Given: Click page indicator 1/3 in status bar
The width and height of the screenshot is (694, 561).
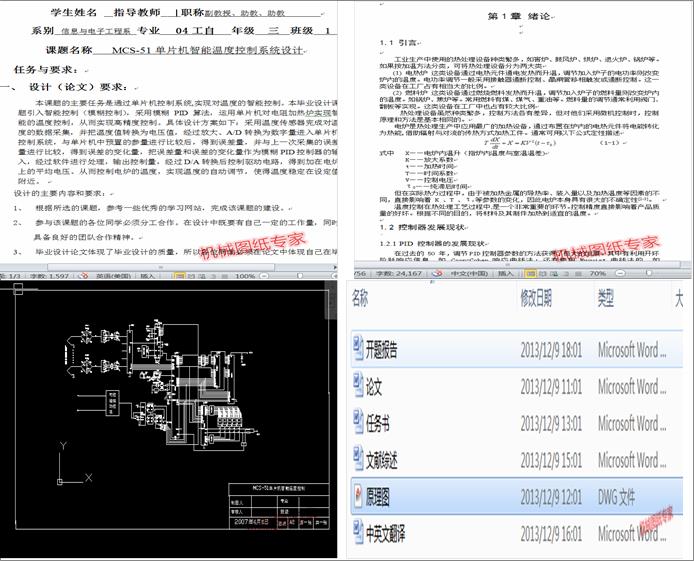Looking at the screenshot, I should pyautogui.click(x=10, y=276).
